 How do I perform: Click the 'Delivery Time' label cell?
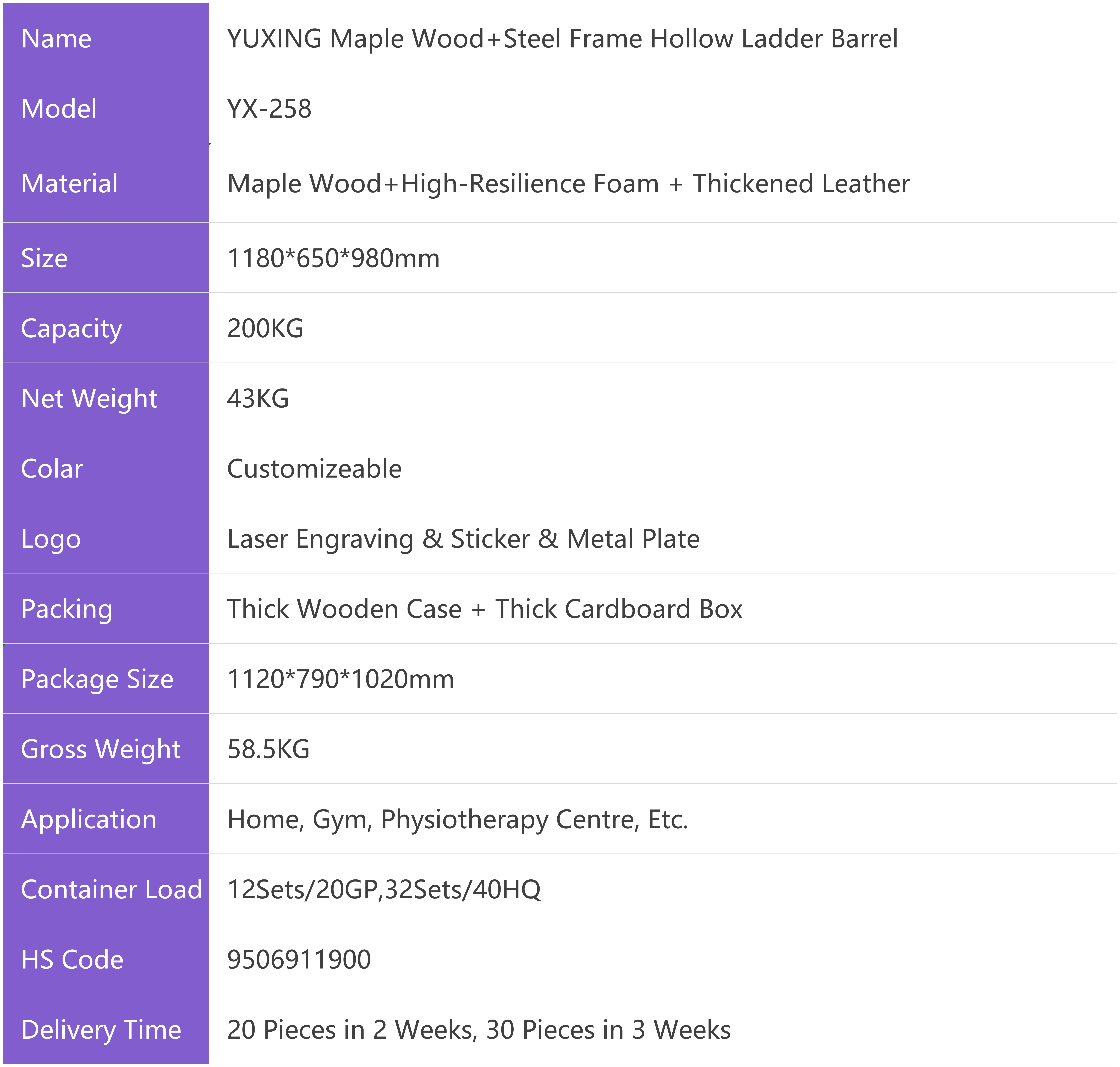click(106, 1029)
